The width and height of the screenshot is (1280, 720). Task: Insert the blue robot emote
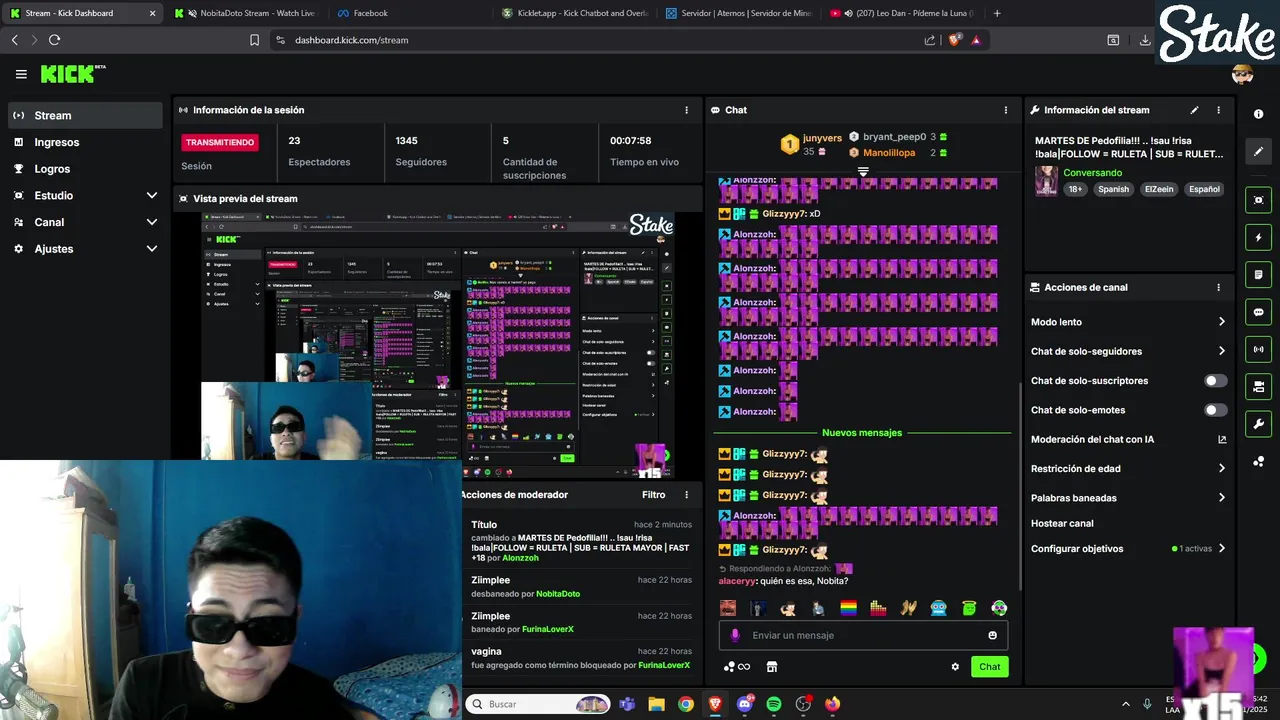(938, 608)
